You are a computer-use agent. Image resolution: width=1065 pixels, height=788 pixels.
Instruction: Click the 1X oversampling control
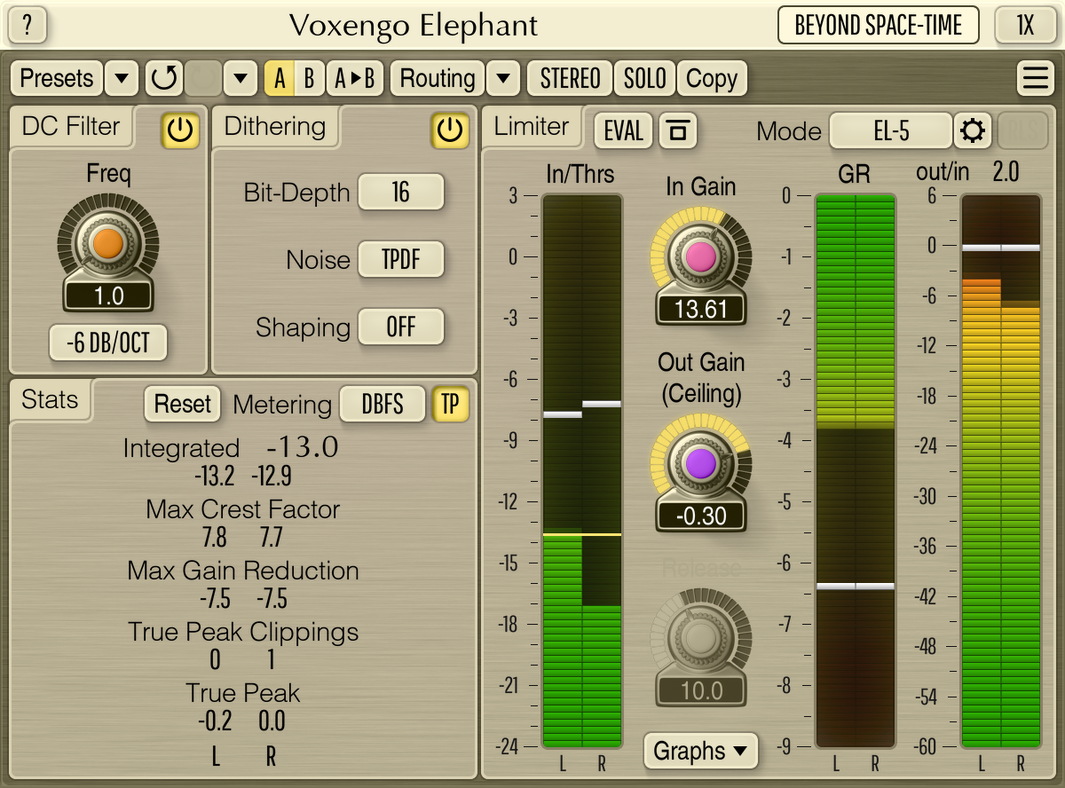pyautogui.click(x=1026, y=25)
